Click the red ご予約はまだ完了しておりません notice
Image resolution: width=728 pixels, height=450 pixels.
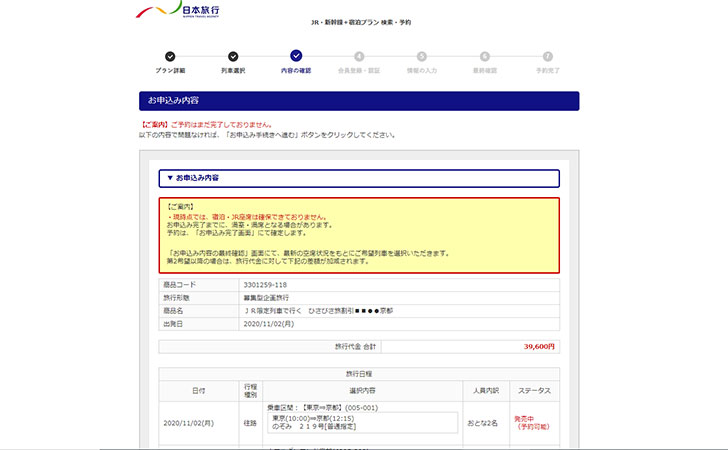[x=206, y=125]
